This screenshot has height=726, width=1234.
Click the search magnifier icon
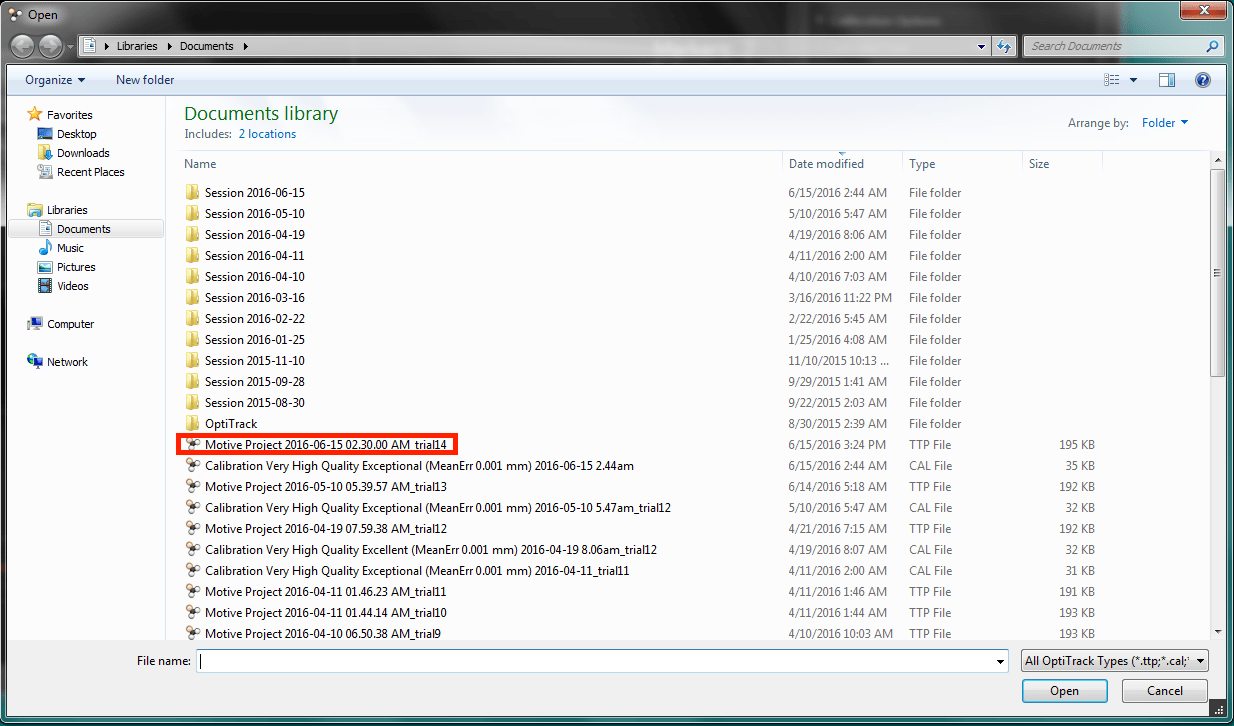click(x=1212, y=46)
